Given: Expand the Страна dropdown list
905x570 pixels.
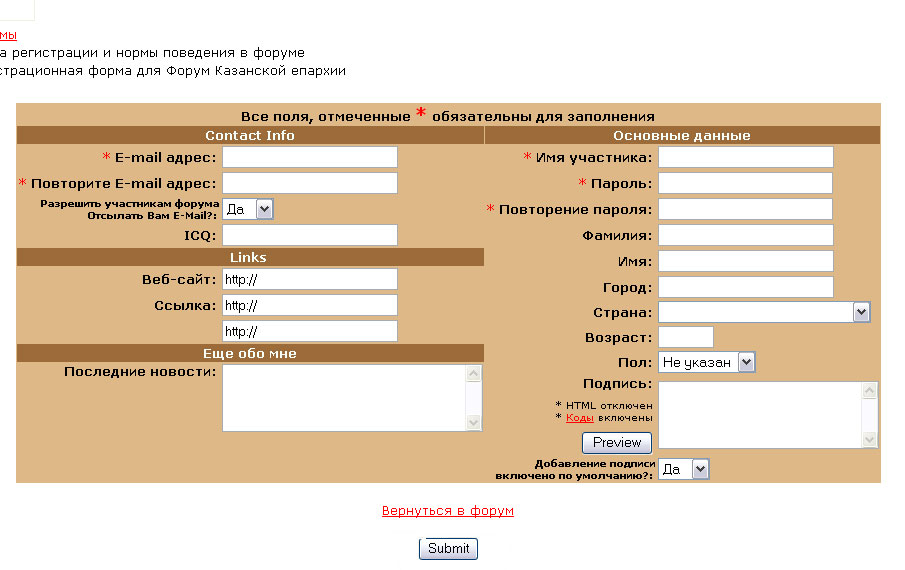Looking at the screenshot, I should [764, 312].
